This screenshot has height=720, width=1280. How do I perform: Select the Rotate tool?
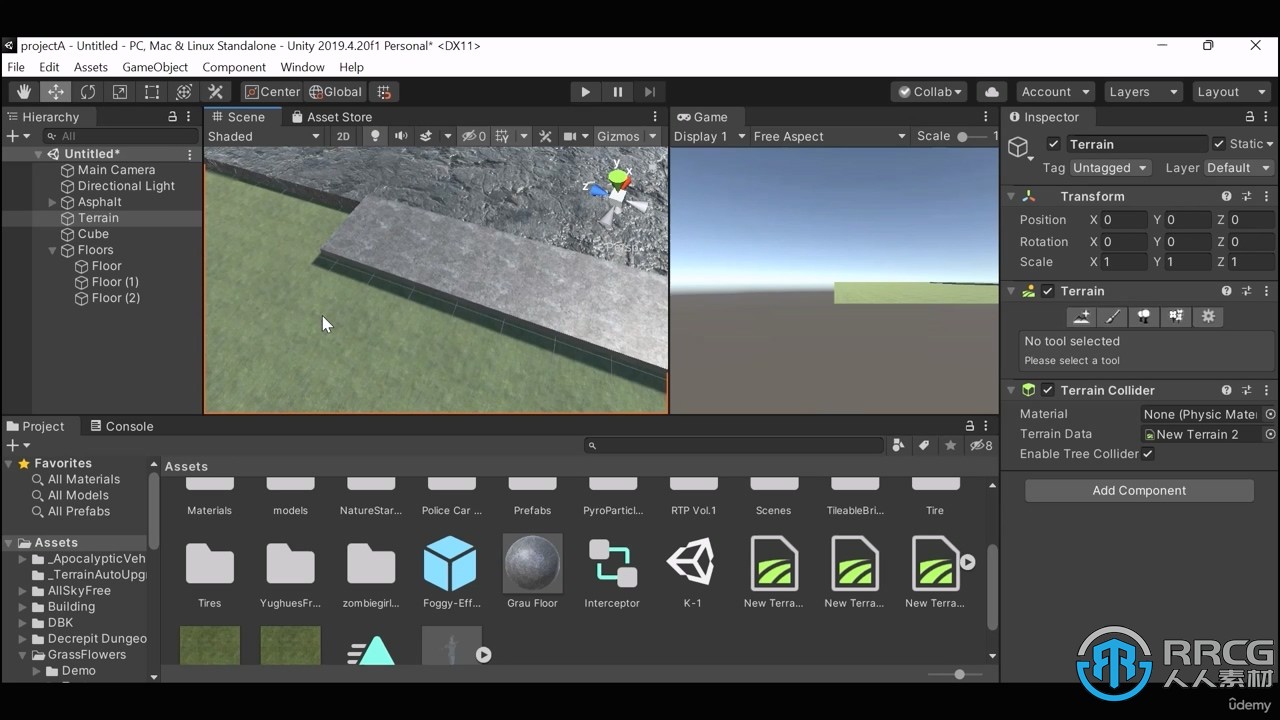pyautogui.click(x=87, y=92)
